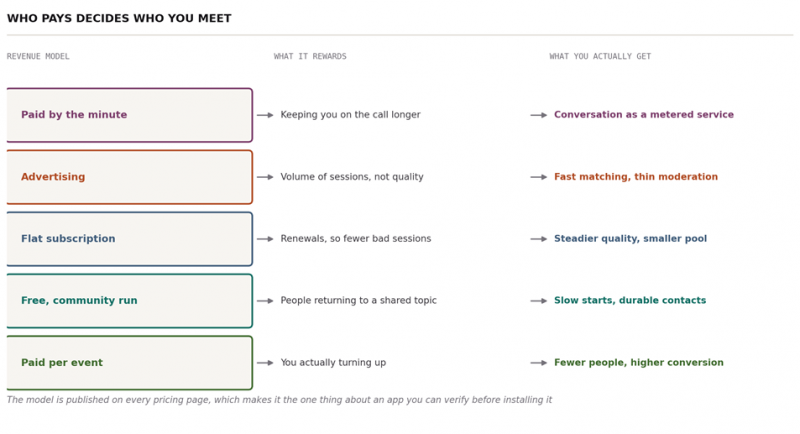This screenshot has height=434, width=800.
Task: Click the italic footnote about pricing pages
Action: point(279,400)
